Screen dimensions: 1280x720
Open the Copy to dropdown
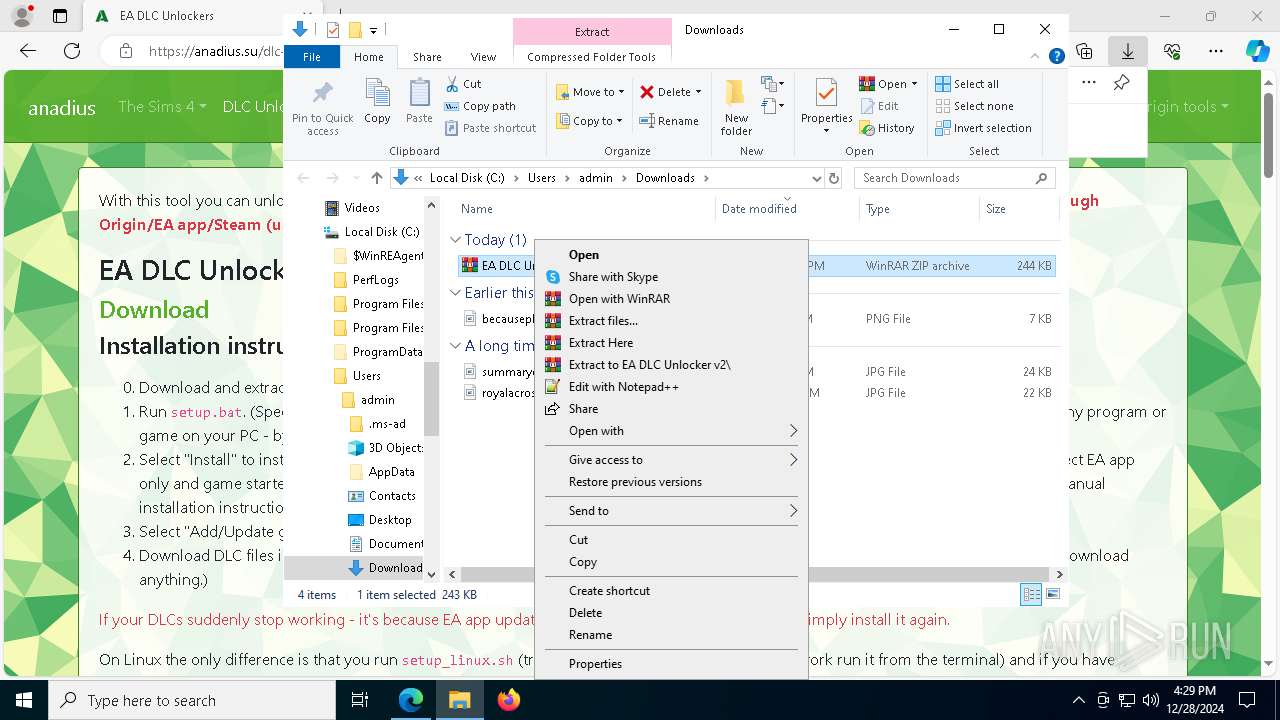tap(590, 121)
